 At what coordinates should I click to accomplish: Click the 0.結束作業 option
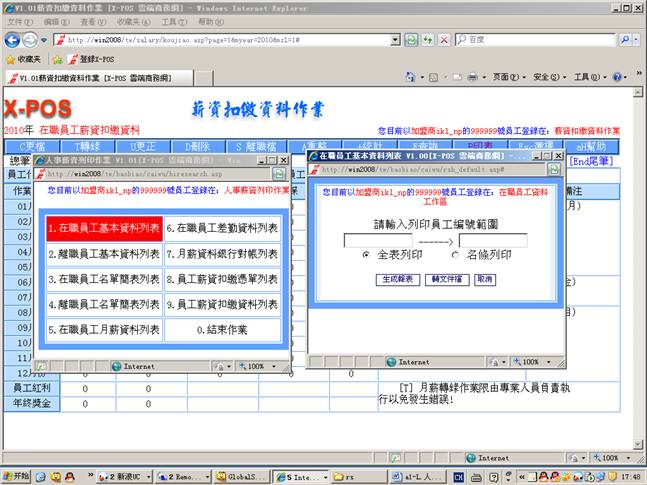coord(222,329)
